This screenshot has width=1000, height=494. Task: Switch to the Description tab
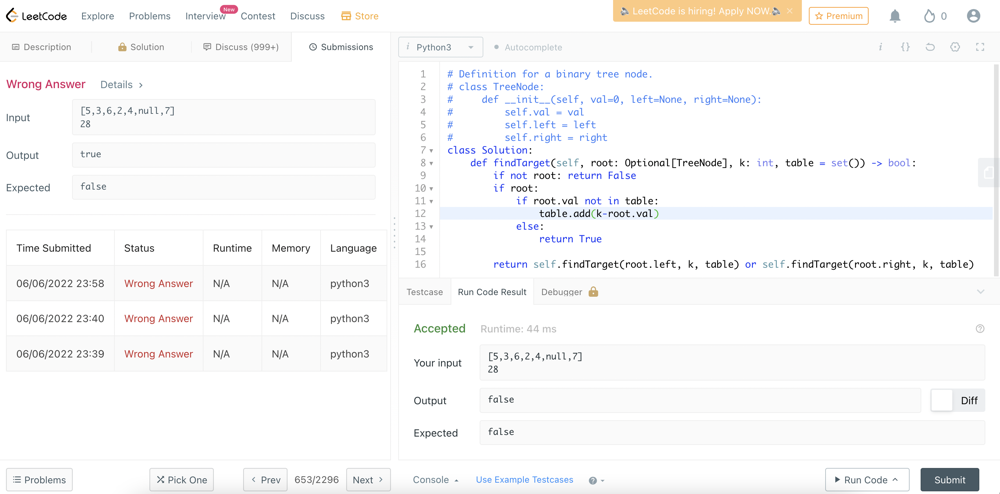click(41, 47)
